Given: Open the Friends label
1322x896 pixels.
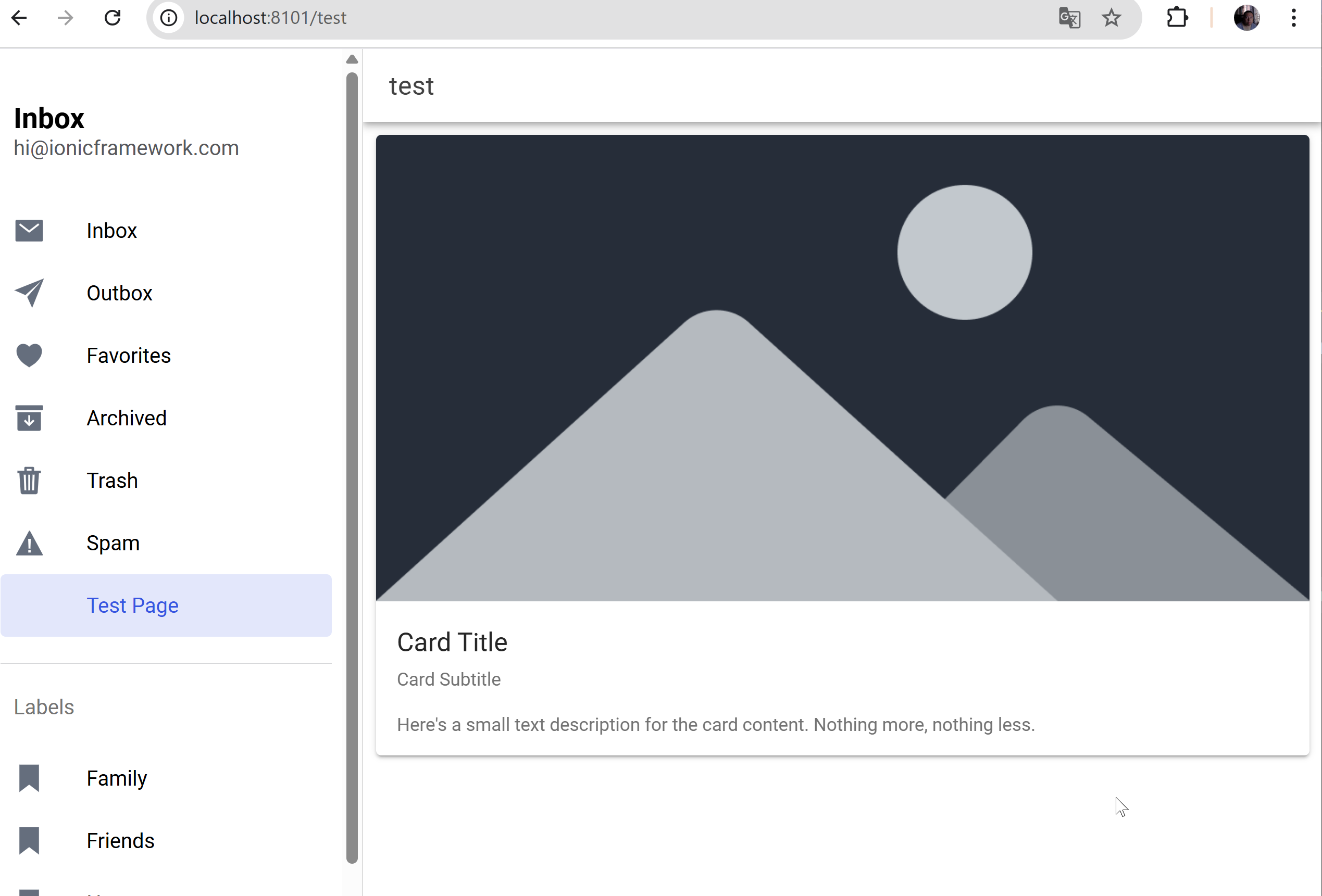Looking at the screenshot, I should click(x=120, y=840).
